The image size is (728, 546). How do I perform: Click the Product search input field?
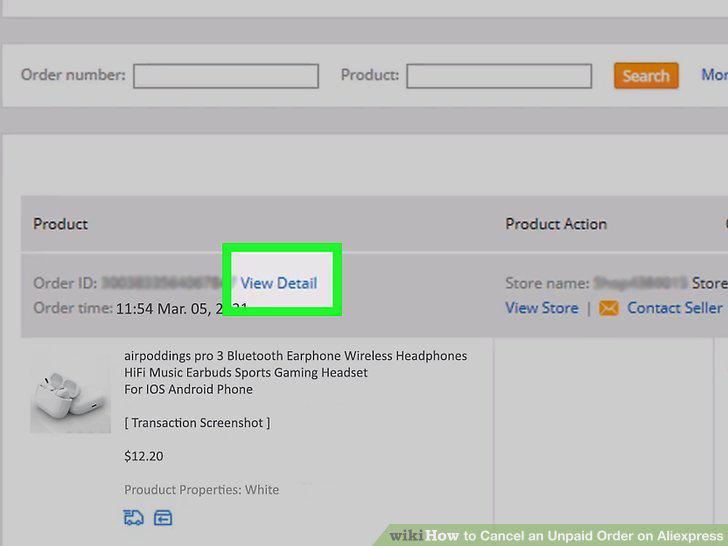click(499, 76)
